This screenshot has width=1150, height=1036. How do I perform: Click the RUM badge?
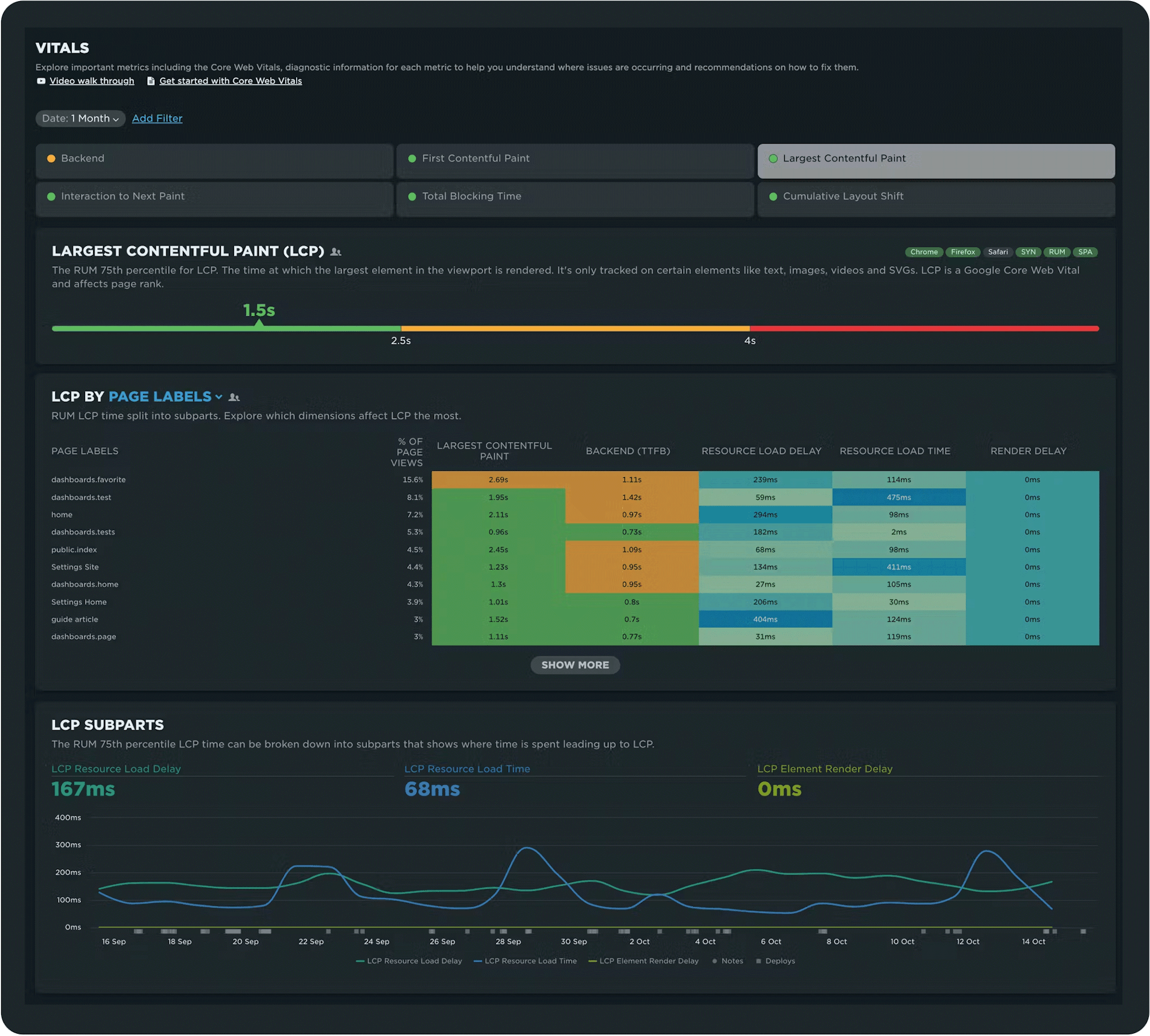coord(1056,252)
